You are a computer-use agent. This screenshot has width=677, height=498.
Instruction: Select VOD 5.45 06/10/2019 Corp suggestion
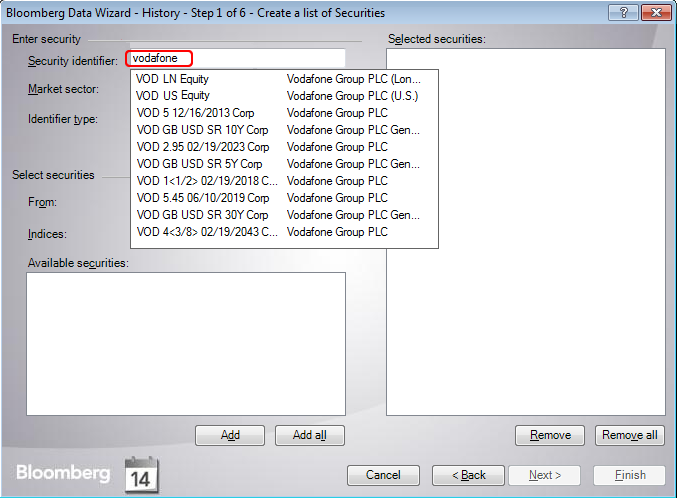click(284, 198)
